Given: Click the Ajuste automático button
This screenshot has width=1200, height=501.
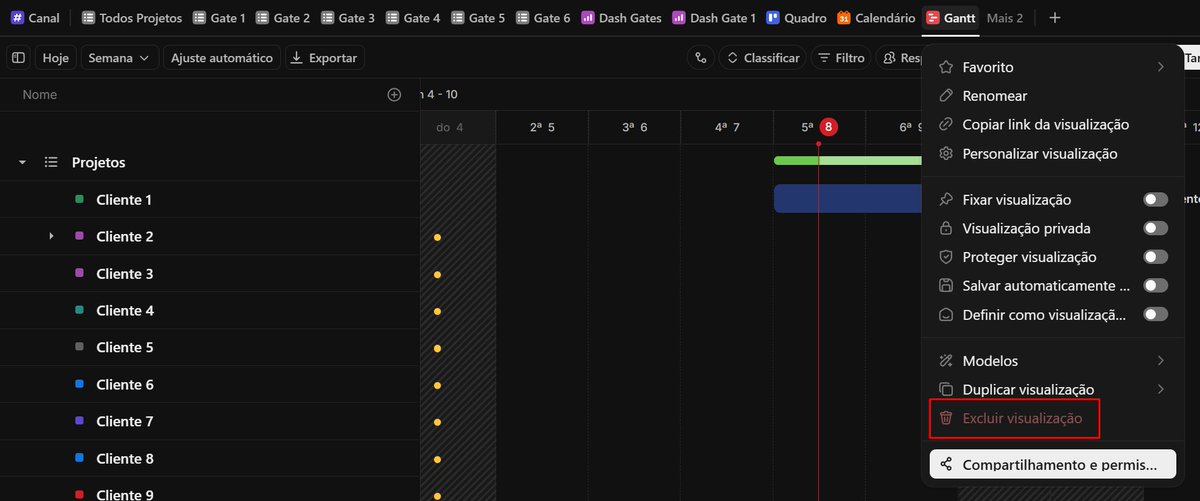Looking at the screenshot, I should [222, 58].
